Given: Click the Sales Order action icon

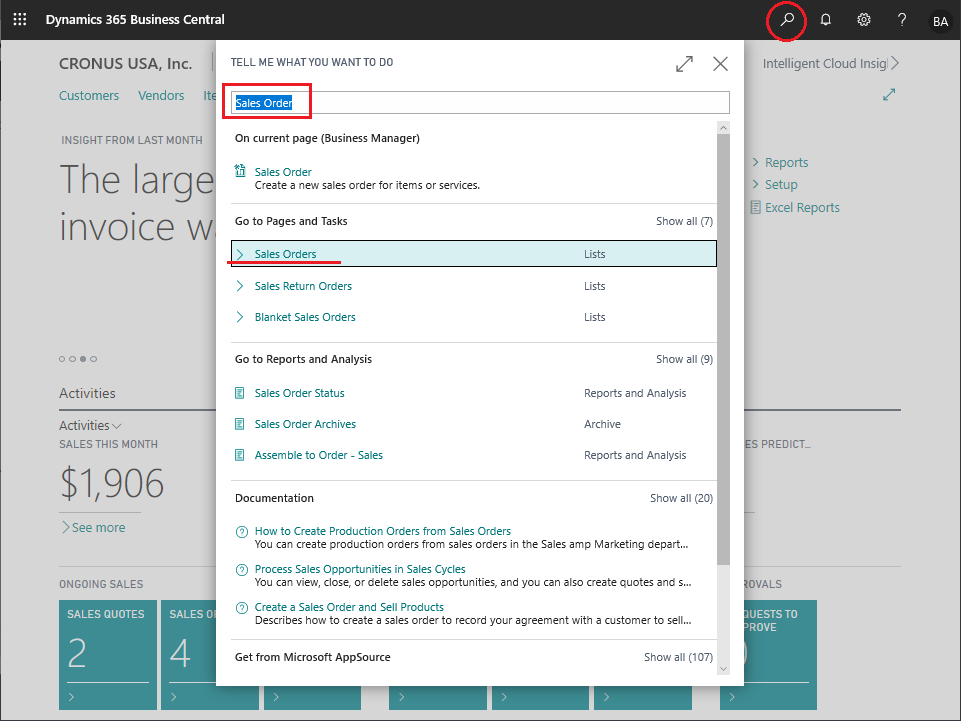Looking at the screenshot, I should pyautogui.click(x=240, y=171).
